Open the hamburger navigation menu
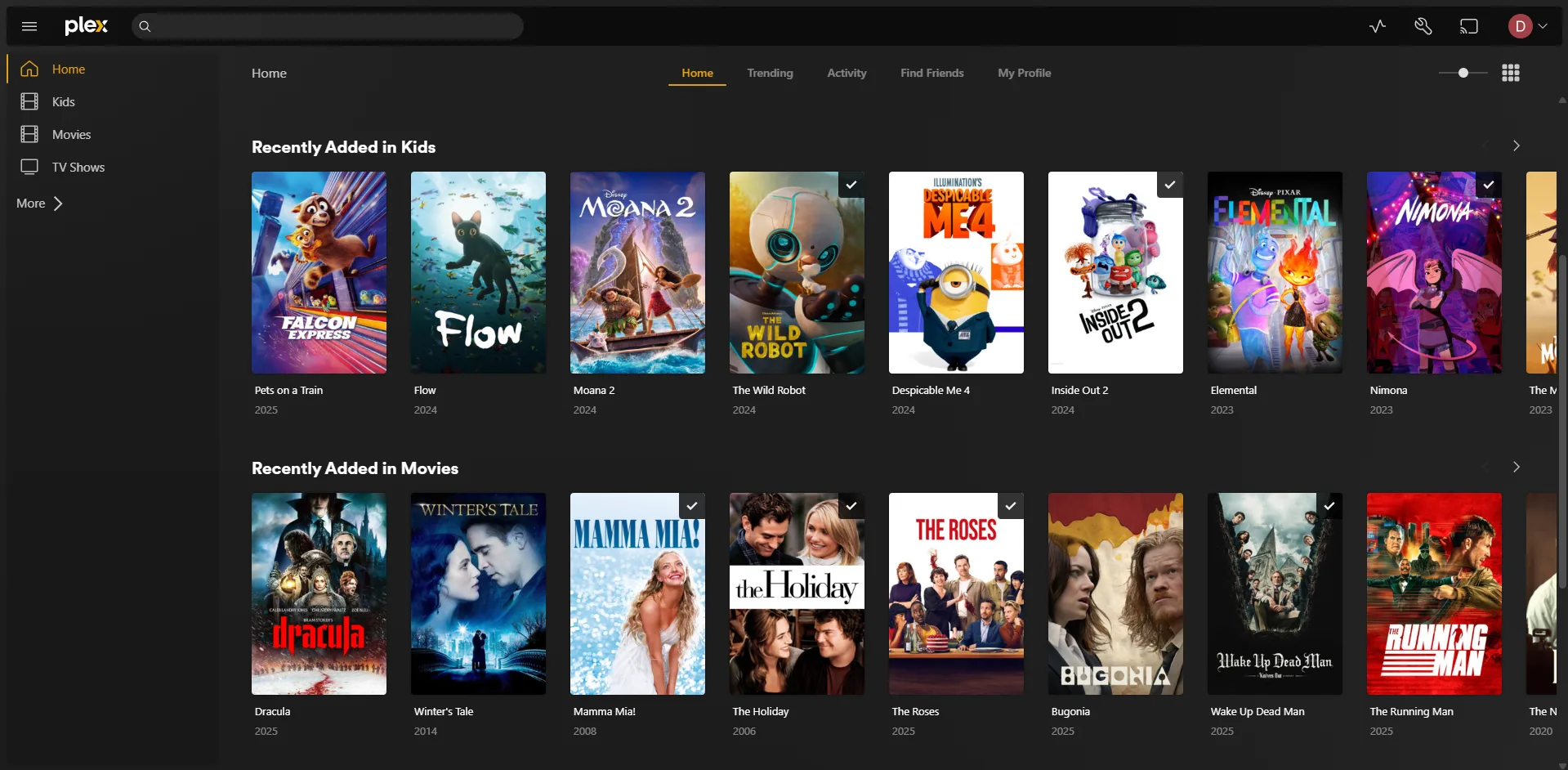Viewport: 1568px width, 770px height. click(x=29, y=26)
